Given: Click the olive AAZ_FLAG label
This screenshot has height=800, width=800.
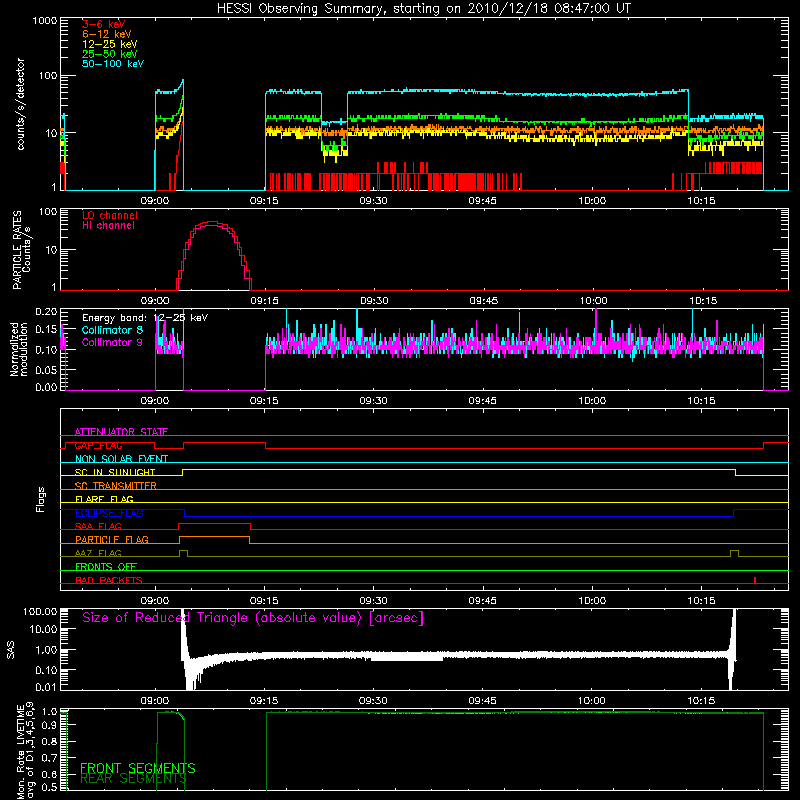Looking at the screenshot, I should tap(98, 553).
